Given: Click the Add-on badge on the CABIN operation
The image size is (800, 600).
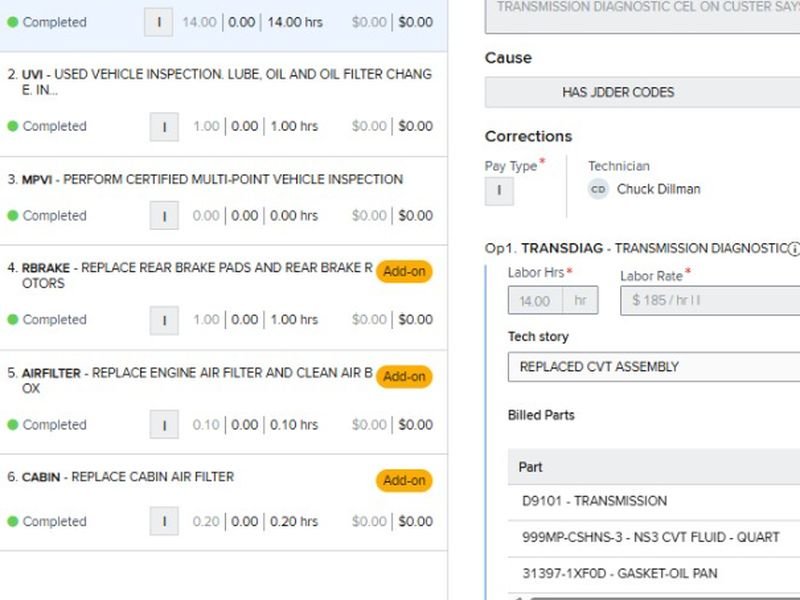Looking at the screenshot, I should (404, 481).
